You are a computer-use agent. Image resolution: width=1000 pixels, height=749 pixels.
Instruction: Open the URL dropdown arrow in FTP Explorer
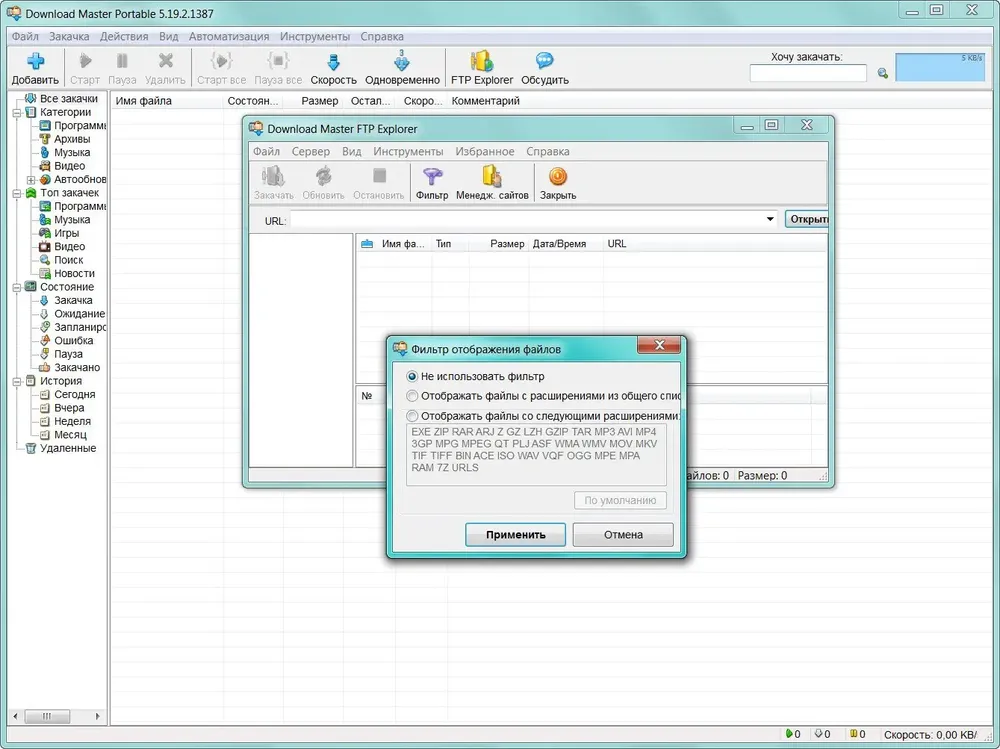tap(770, 219)
